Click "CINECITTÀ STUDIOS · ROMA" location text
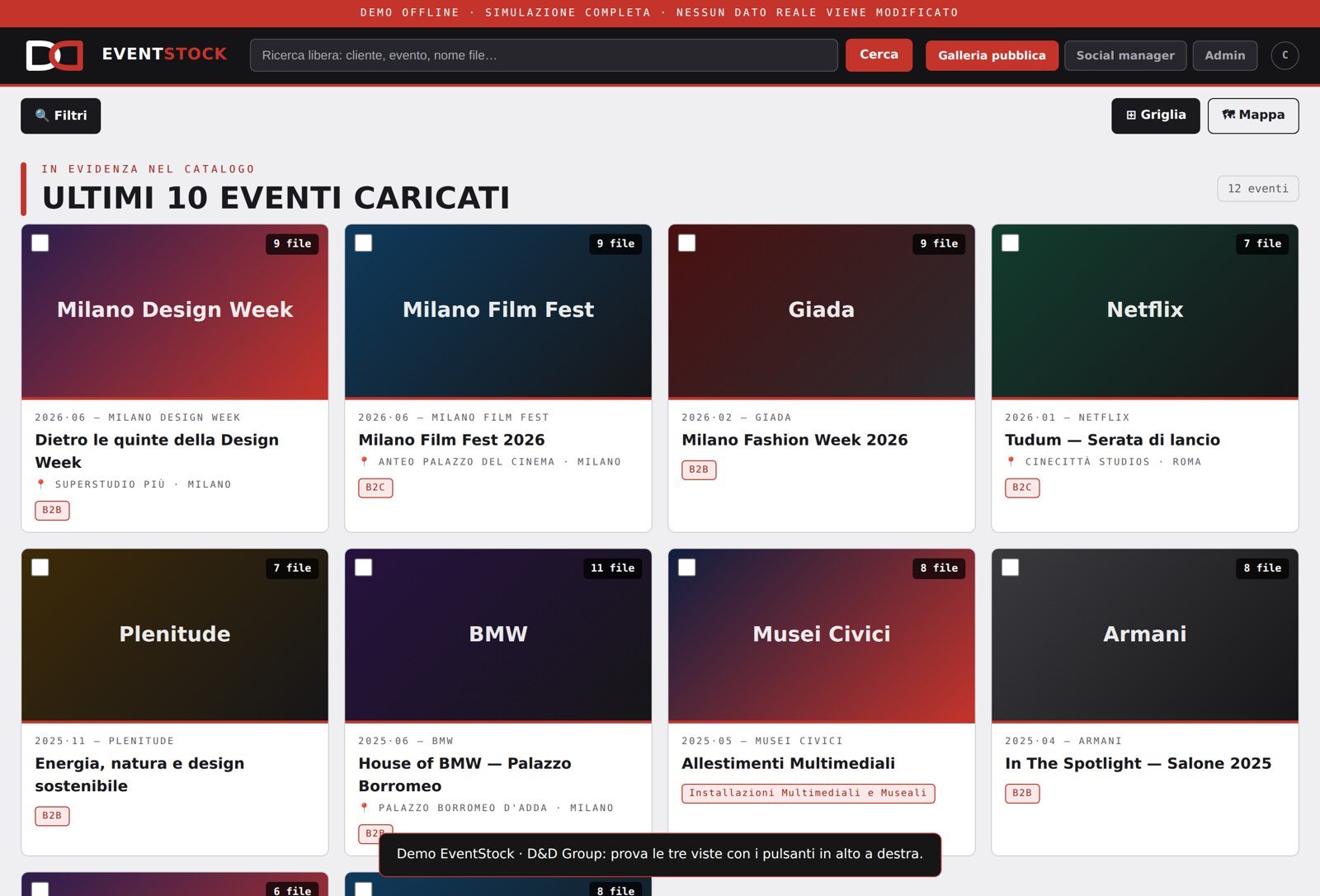Screen dimensions: 1320x896 point(1113,462)
